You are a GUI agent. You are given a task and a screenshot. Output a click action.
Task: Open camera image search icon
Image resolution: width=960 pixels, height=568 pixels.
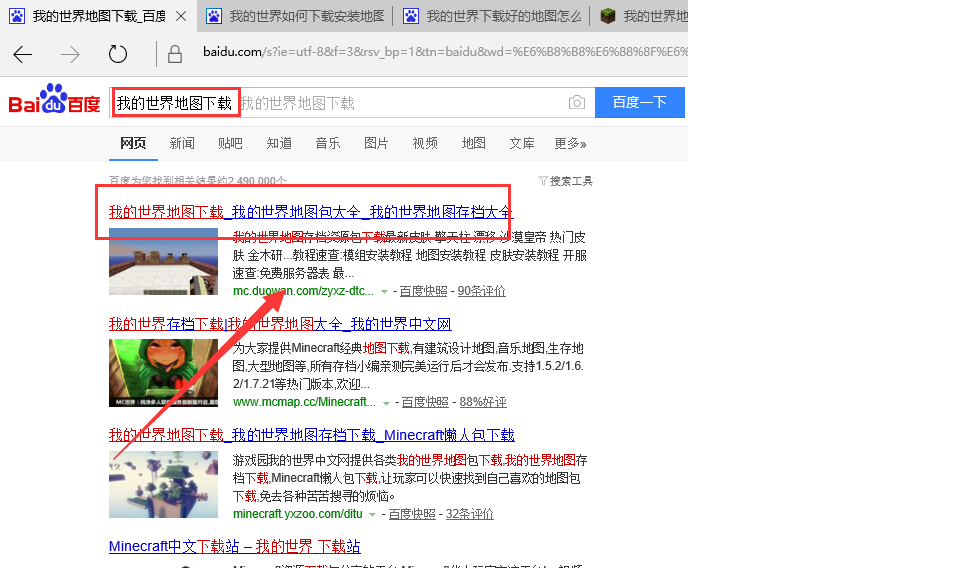[577, 102]
